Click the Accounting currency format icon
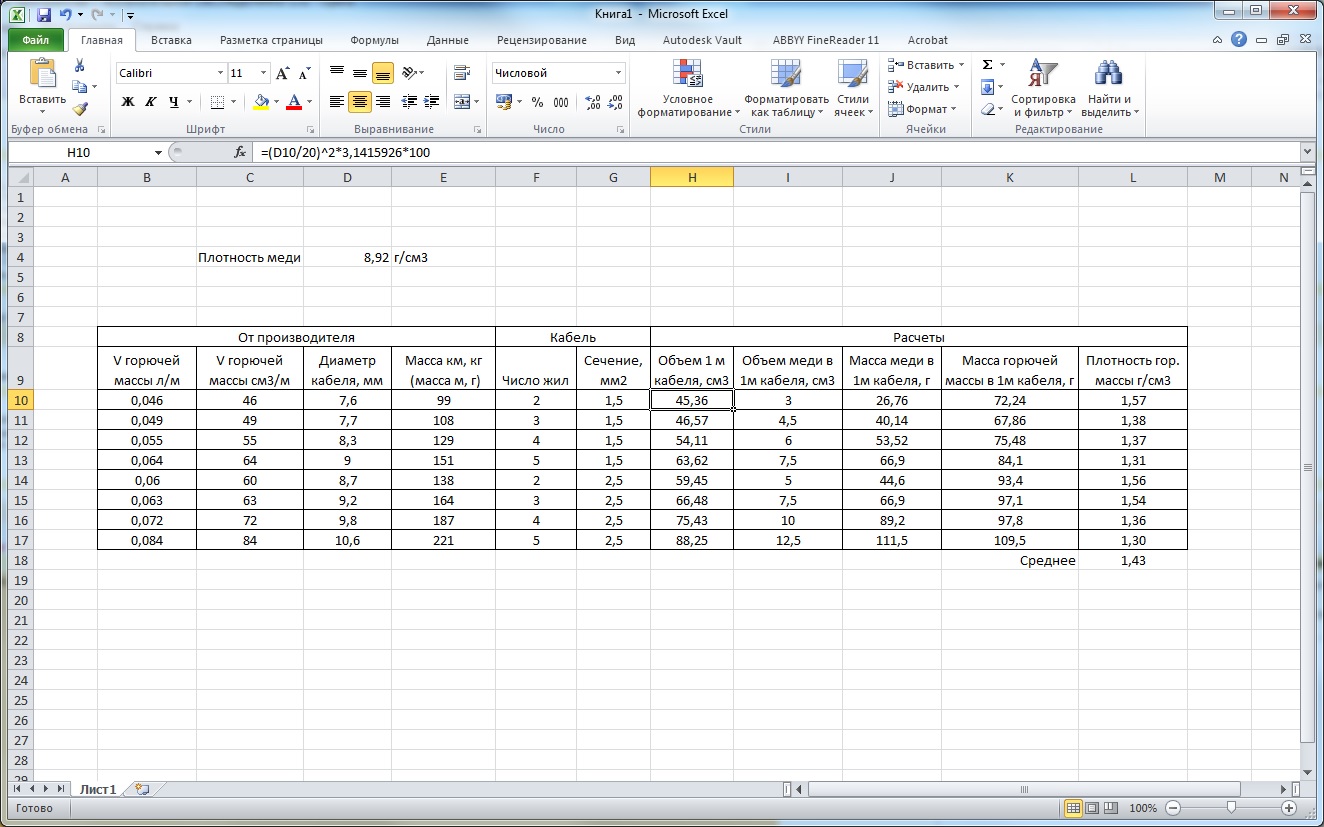This screenshot has height=827, width=1324. point(502,102)
